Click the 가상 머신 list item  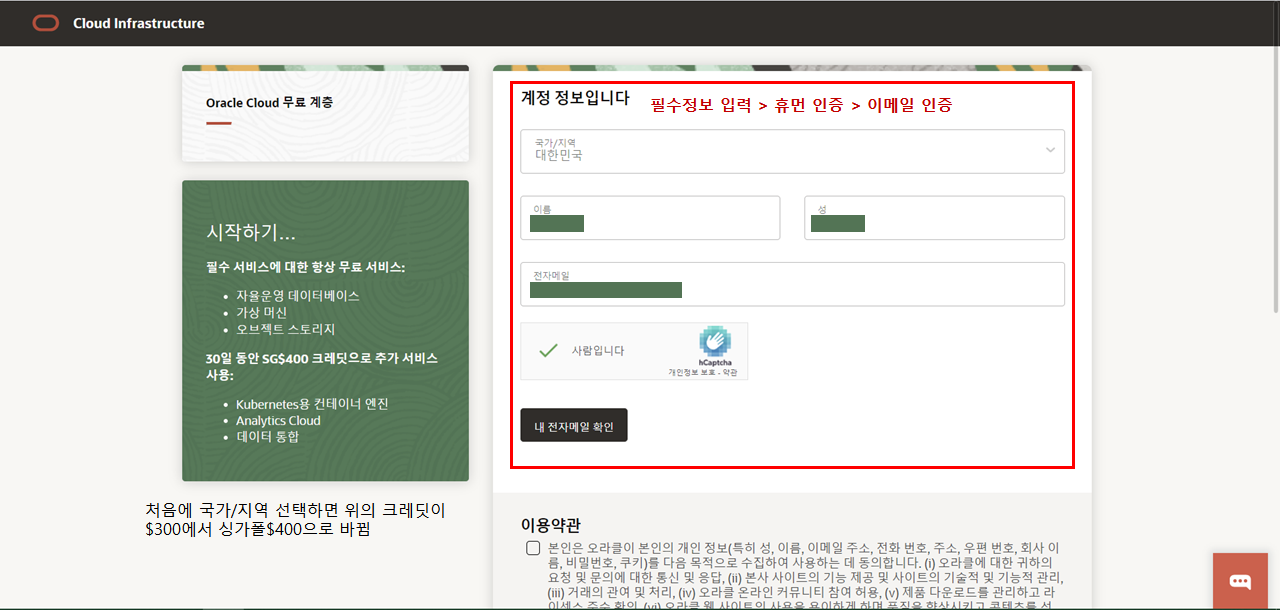pos(261,313)
